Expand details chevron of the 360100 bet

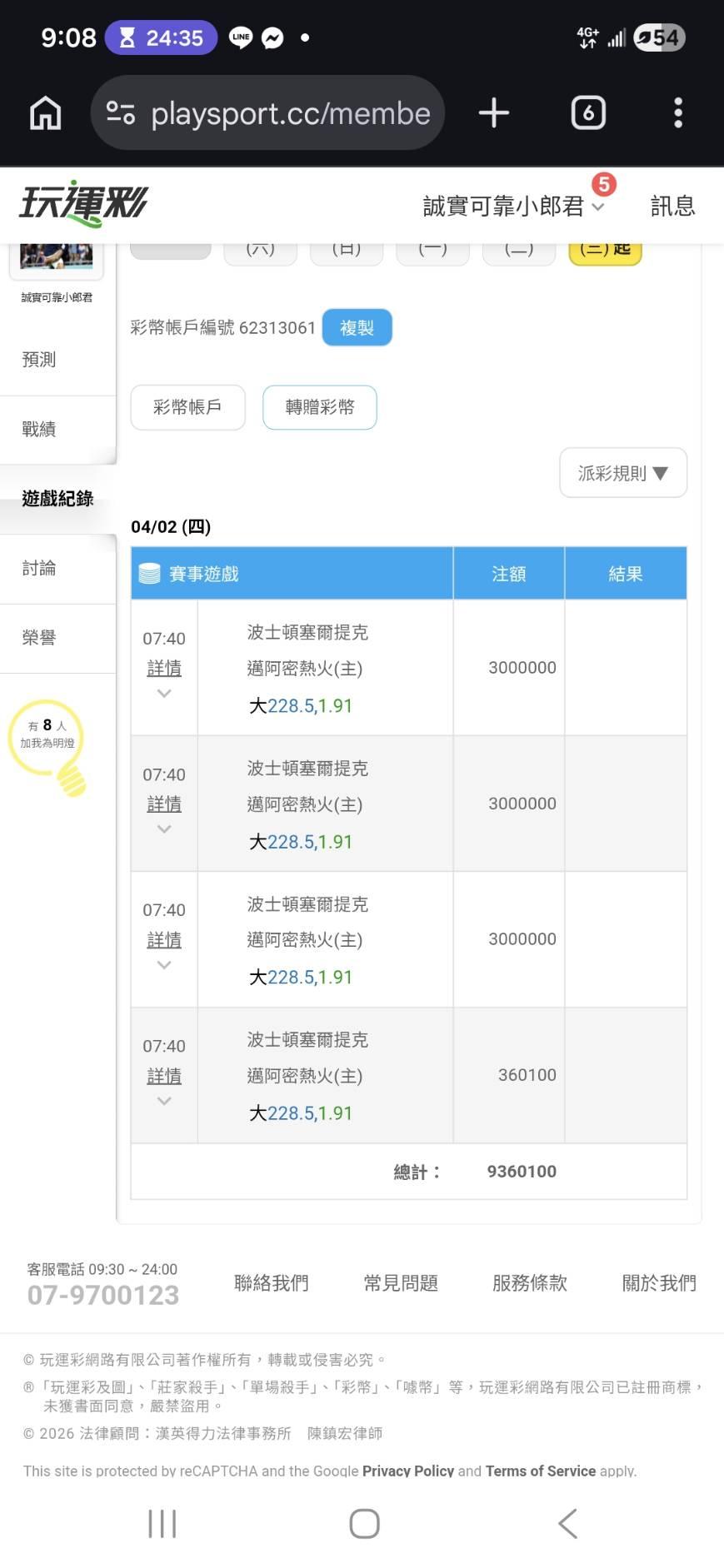click(x=164, y=1101)
